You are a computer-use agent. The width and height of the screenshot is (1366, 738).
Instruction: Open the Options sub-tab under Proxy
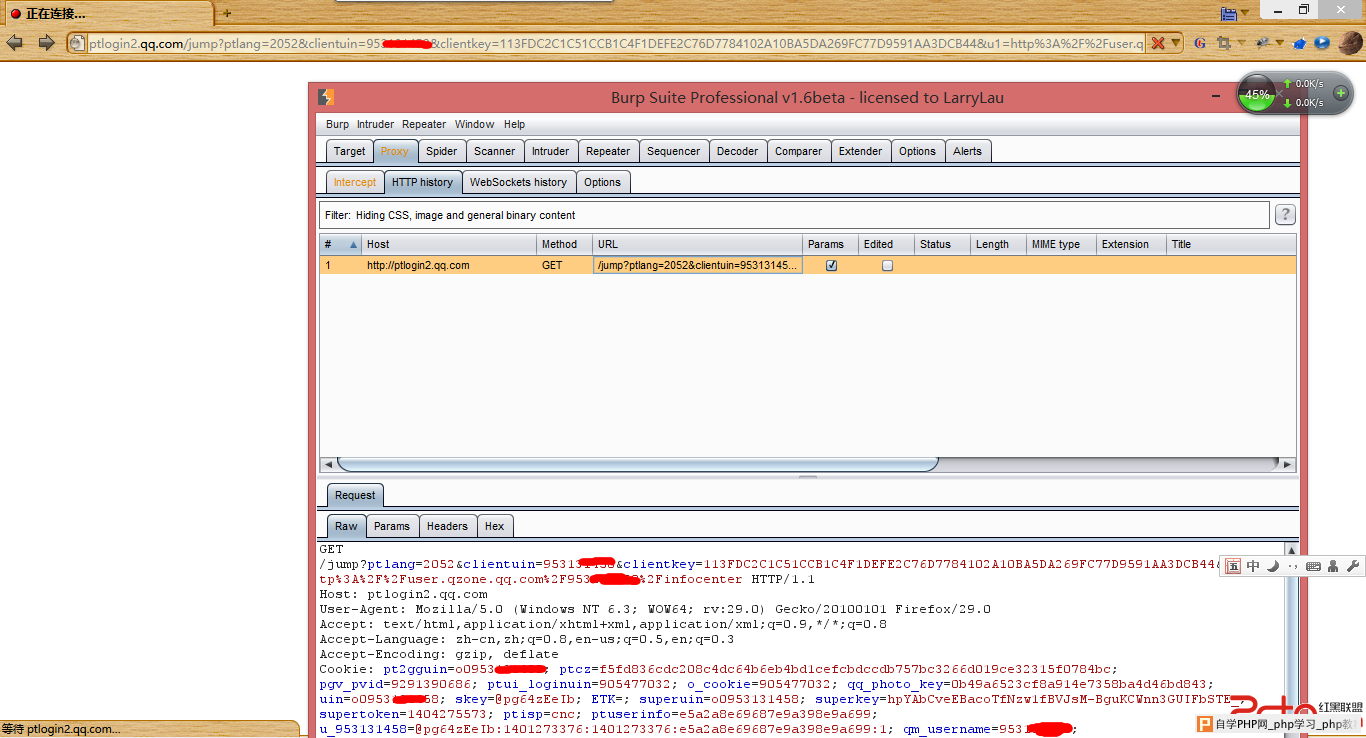tap(602, 182)
